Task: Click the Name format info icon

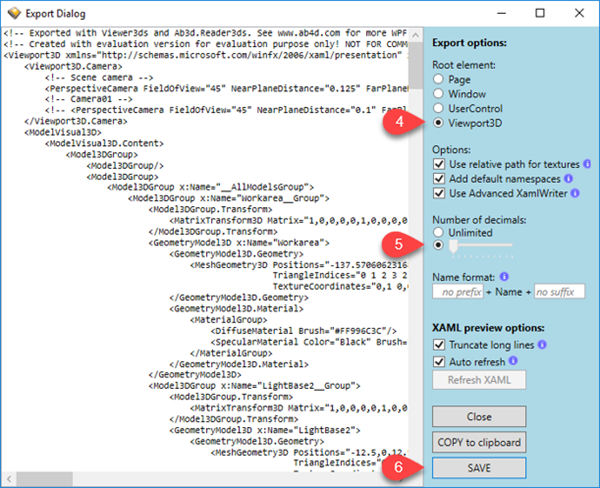Action: click(x=502, y=275)
